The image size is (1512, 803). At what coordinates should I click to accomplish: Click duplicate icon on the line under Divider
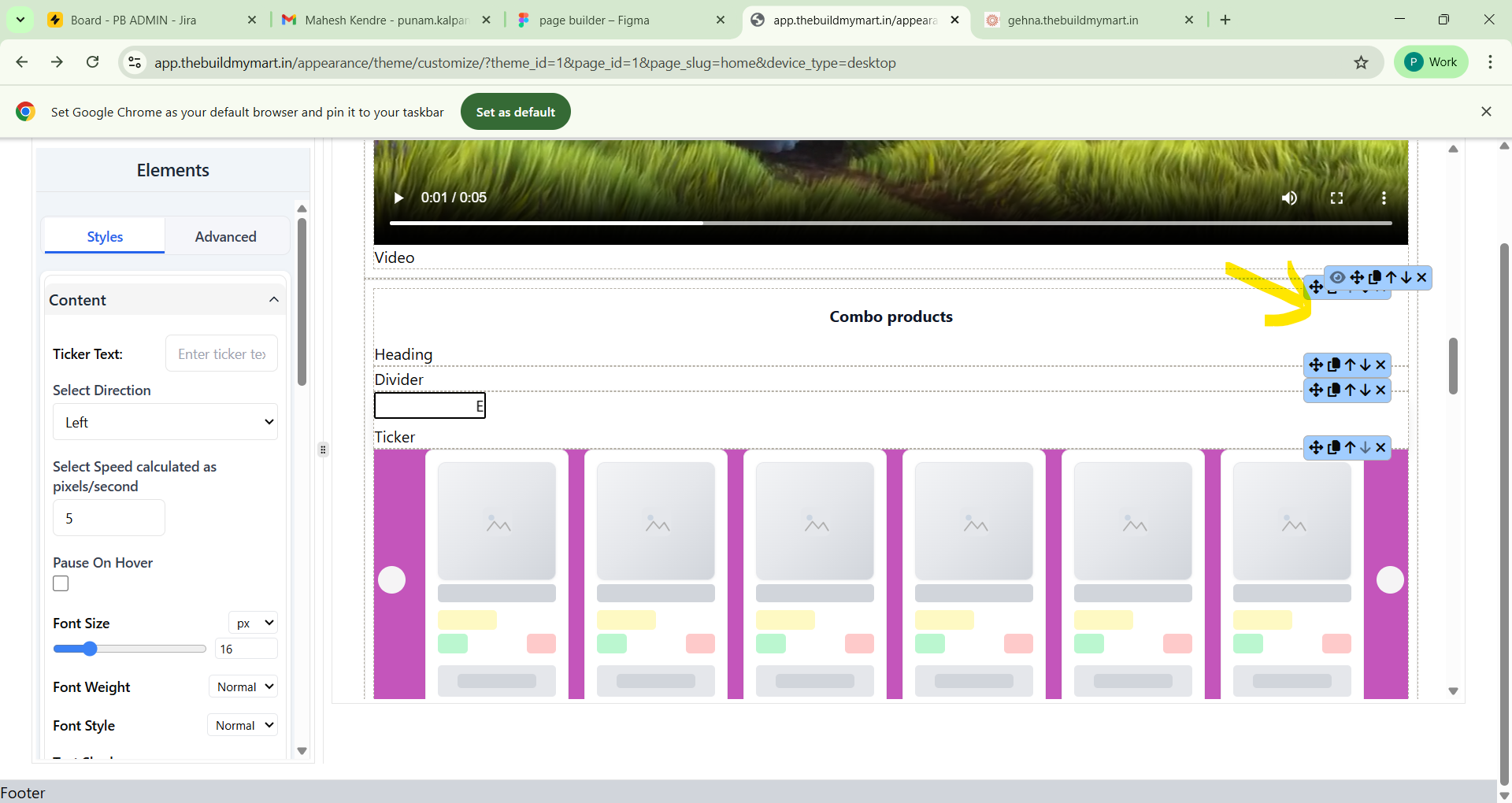(x=1334, y=390)
